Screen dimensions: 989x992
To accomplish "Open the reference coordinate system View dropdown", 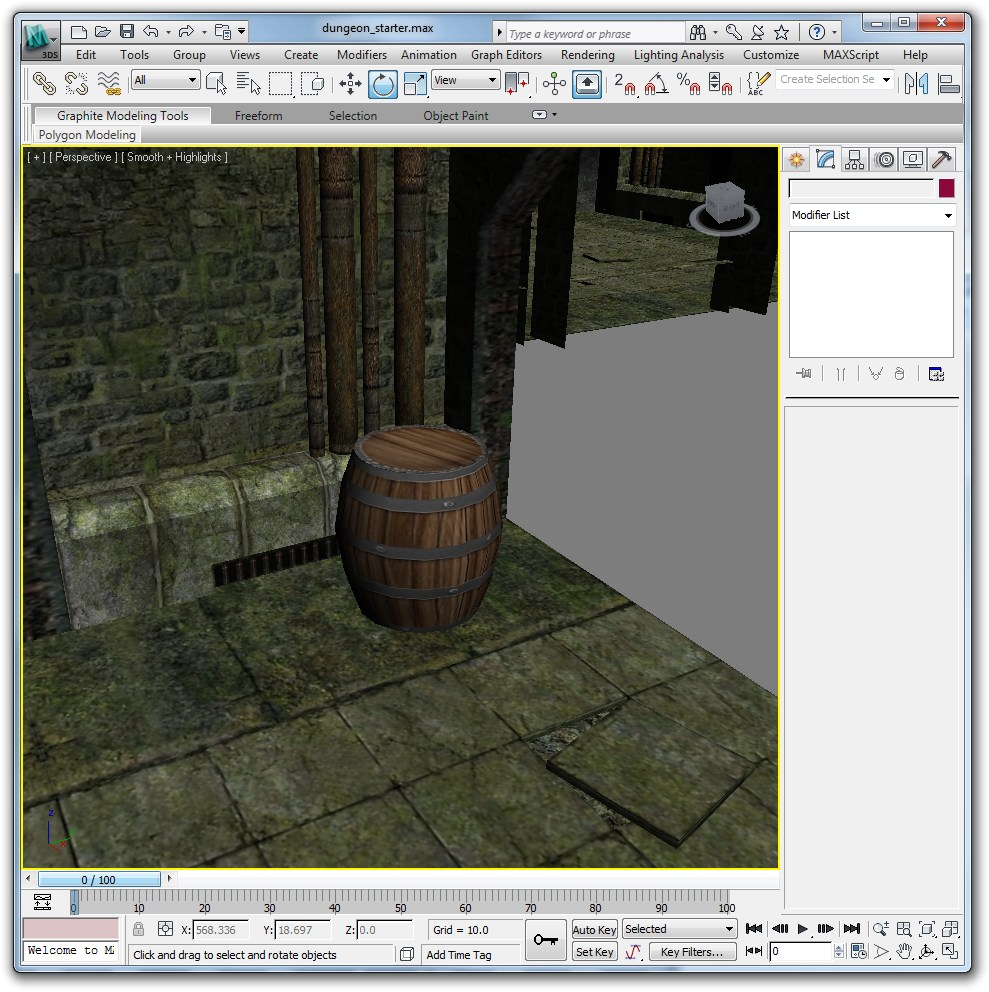I will tap(465, 80).
